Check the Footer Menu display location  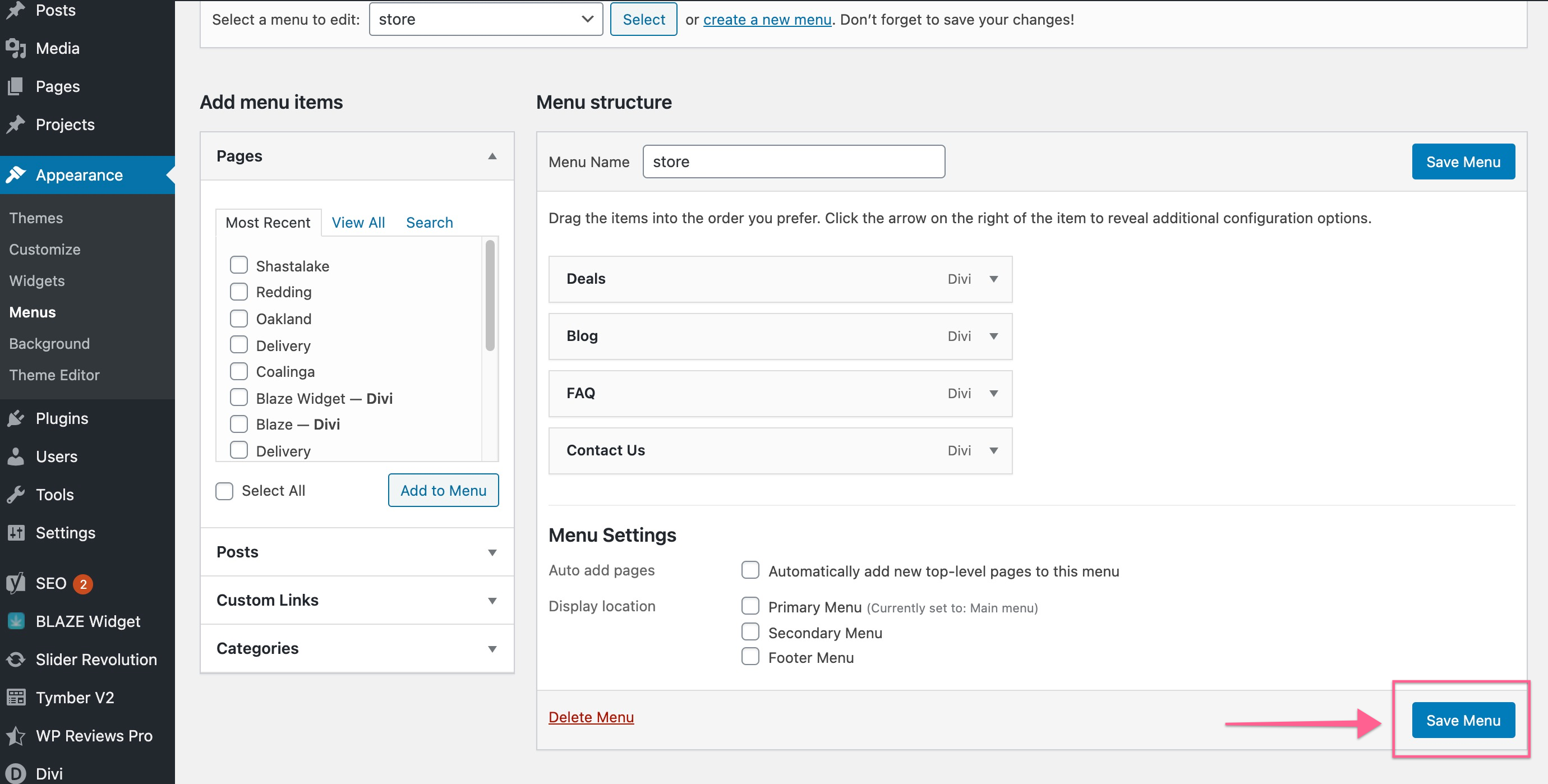pyautogui.click(x=750, y=657)
